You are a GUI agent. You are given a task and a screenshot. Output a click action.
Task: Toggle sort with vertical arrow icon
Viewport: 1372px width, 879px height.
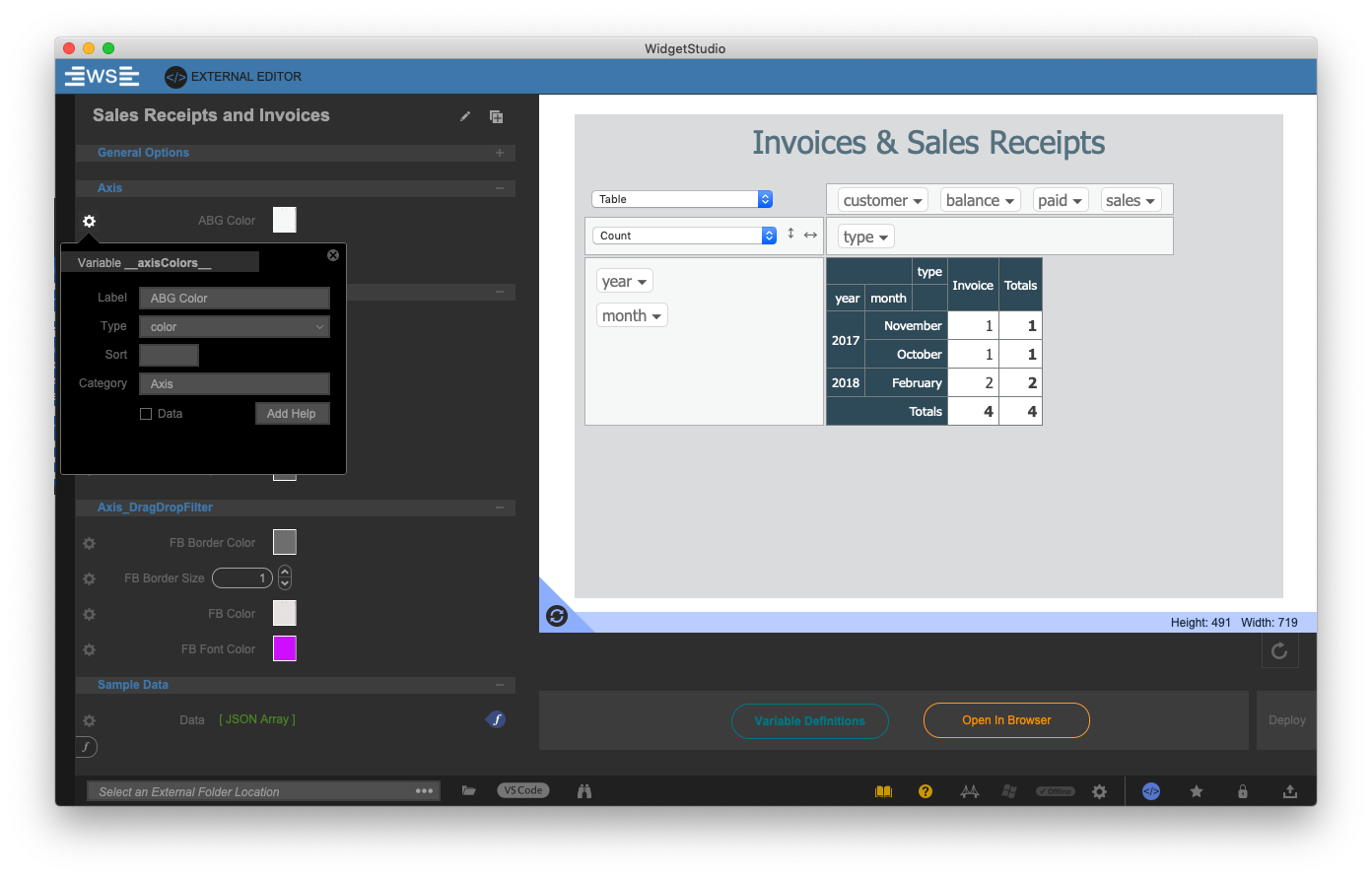(x=790, y=234)
